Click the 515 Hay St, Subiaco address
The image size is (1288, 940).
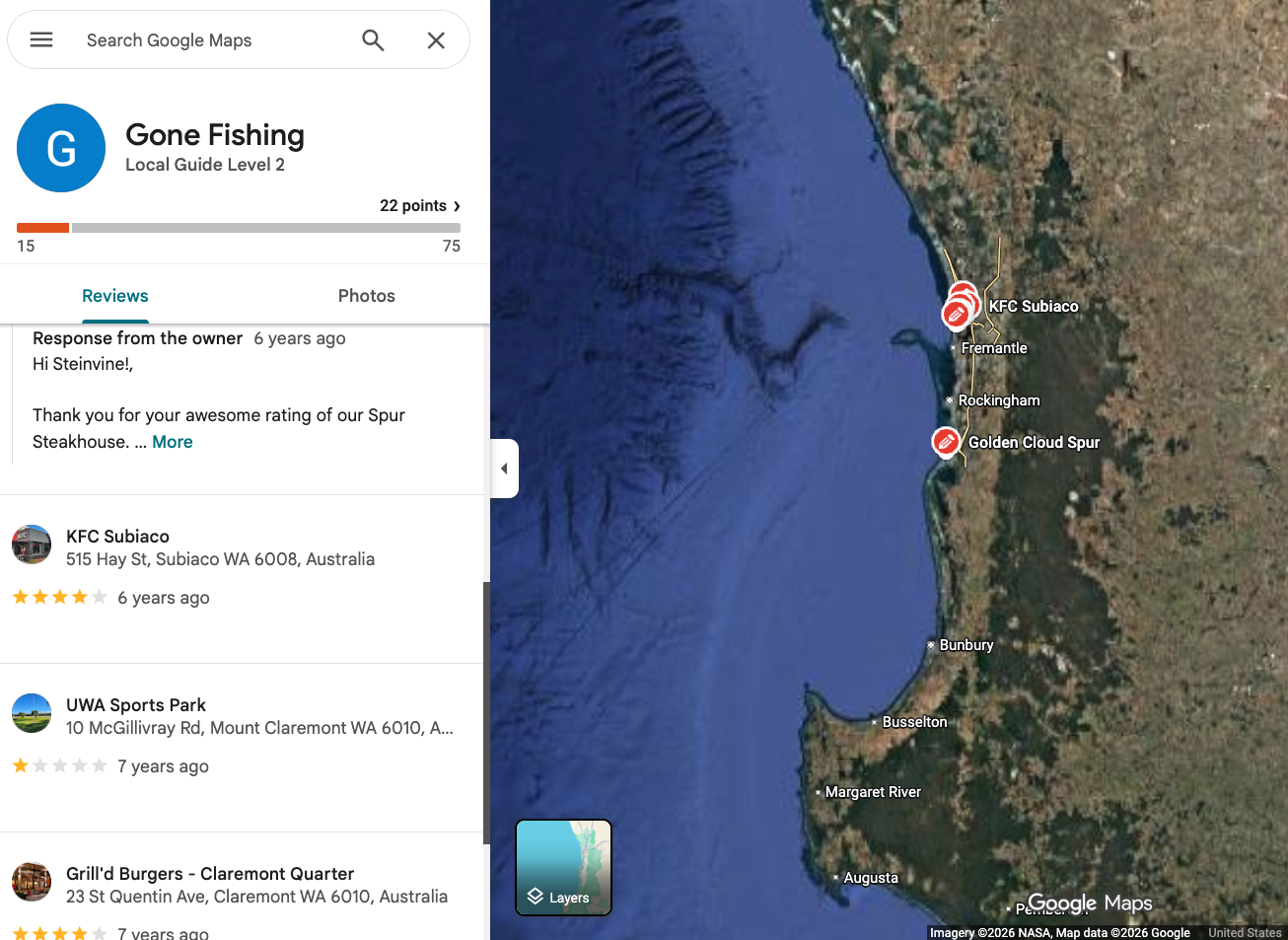pyautogui.click(x=220, y=559)
